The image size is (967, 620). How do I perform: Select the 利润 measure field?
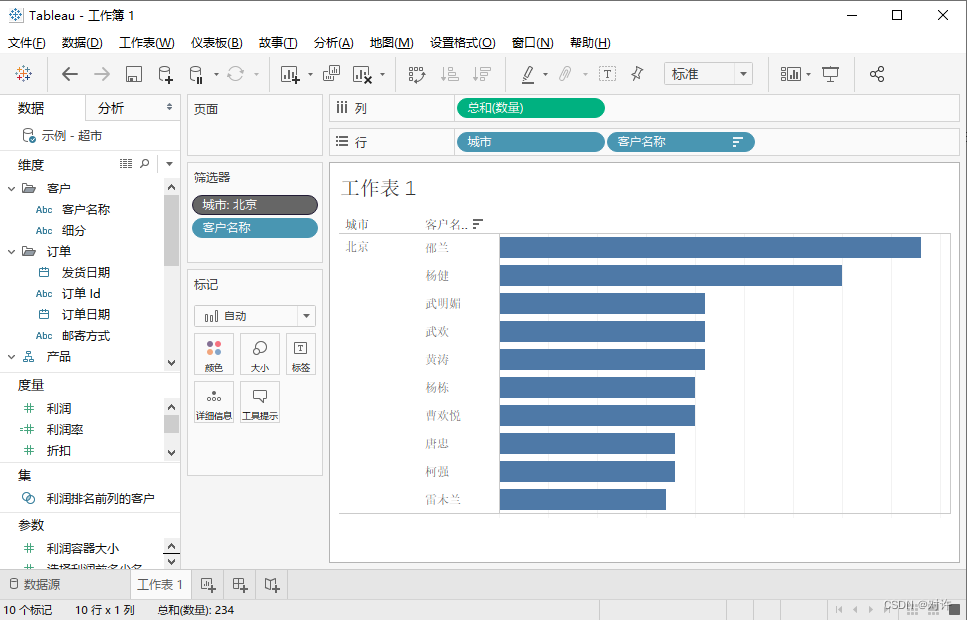[x=59, y=408]
